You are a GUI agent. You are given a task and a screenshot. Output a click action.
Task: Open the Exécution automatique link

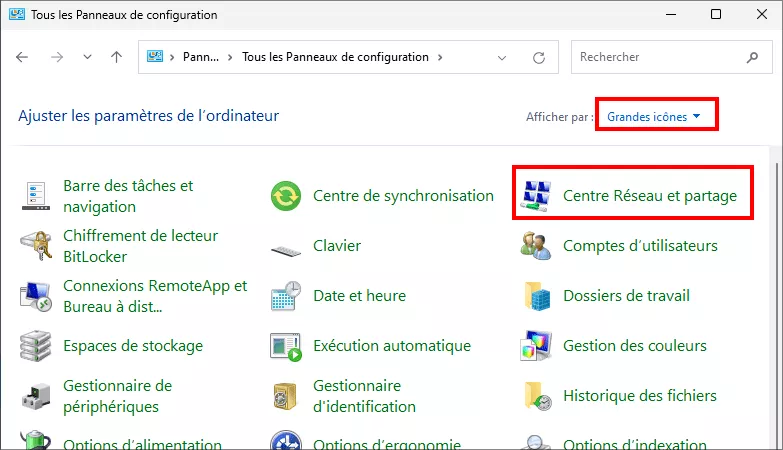(x=392, y=346)
